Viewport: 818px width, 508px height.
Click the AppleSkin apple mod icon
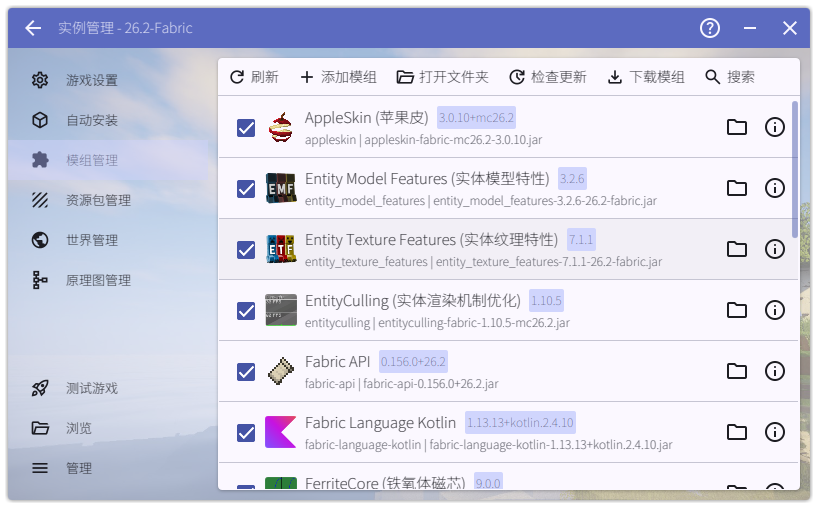click(281, 127)
